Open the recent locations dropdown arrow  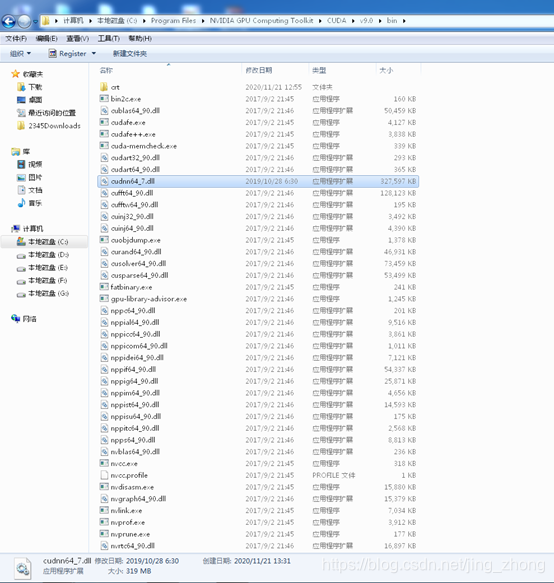pyautogui.click(x=35, y=22)
